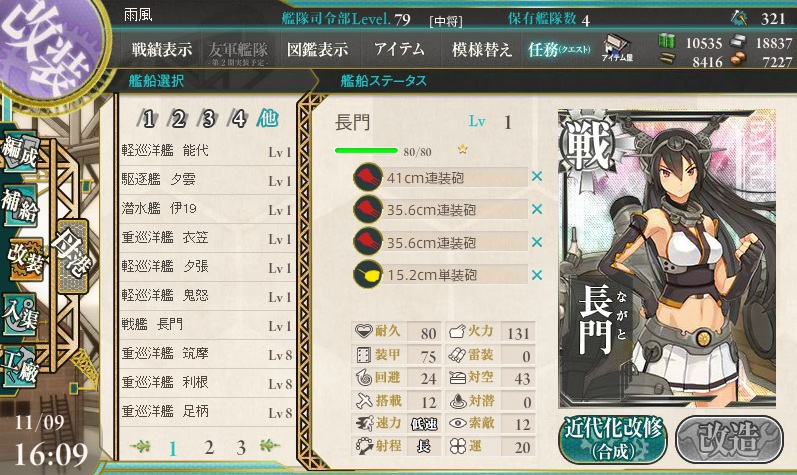Viewport: 797px width, 475px height.
Task: Open the 補給 resupply icon
Action: click(21, 206)
